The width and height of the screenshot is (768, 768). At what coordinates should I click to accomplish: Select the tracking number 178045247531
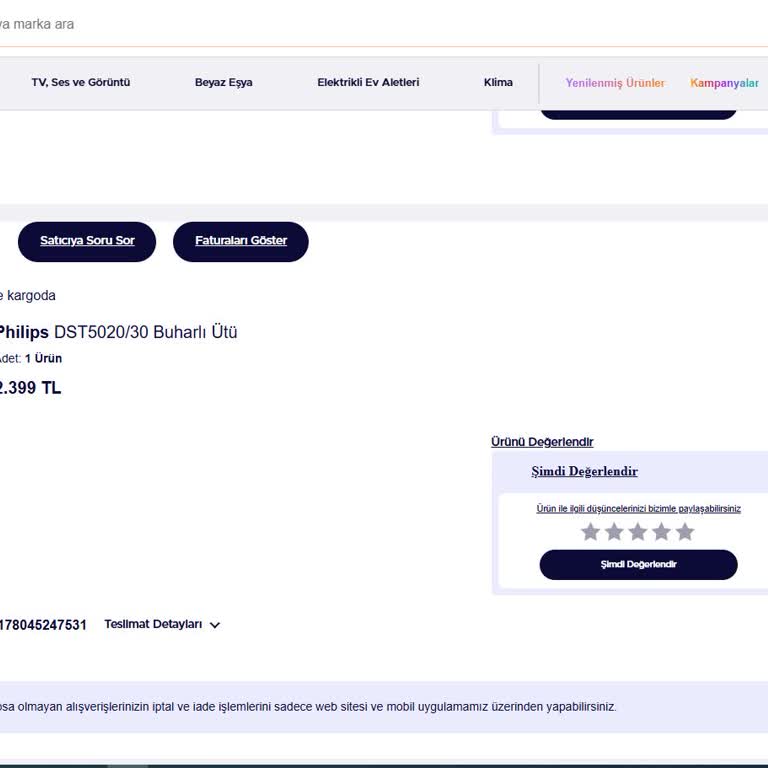click(43, 625)
